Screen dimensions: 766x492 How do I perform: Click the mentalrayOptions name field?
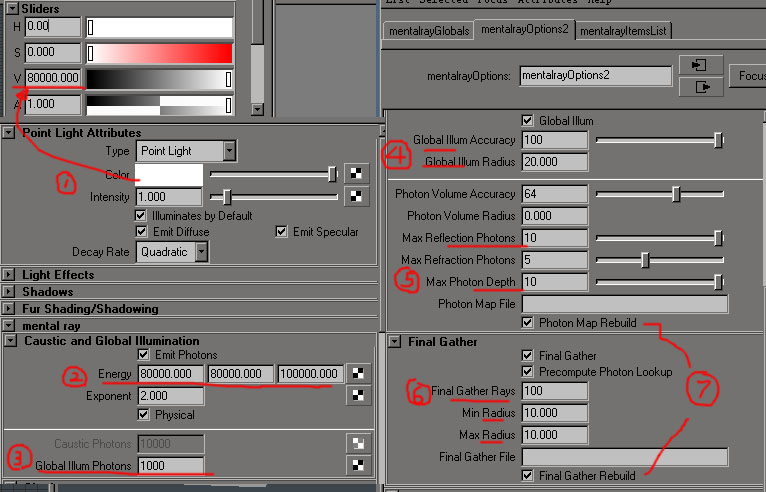pyautogui.click(x=596, y=76)
